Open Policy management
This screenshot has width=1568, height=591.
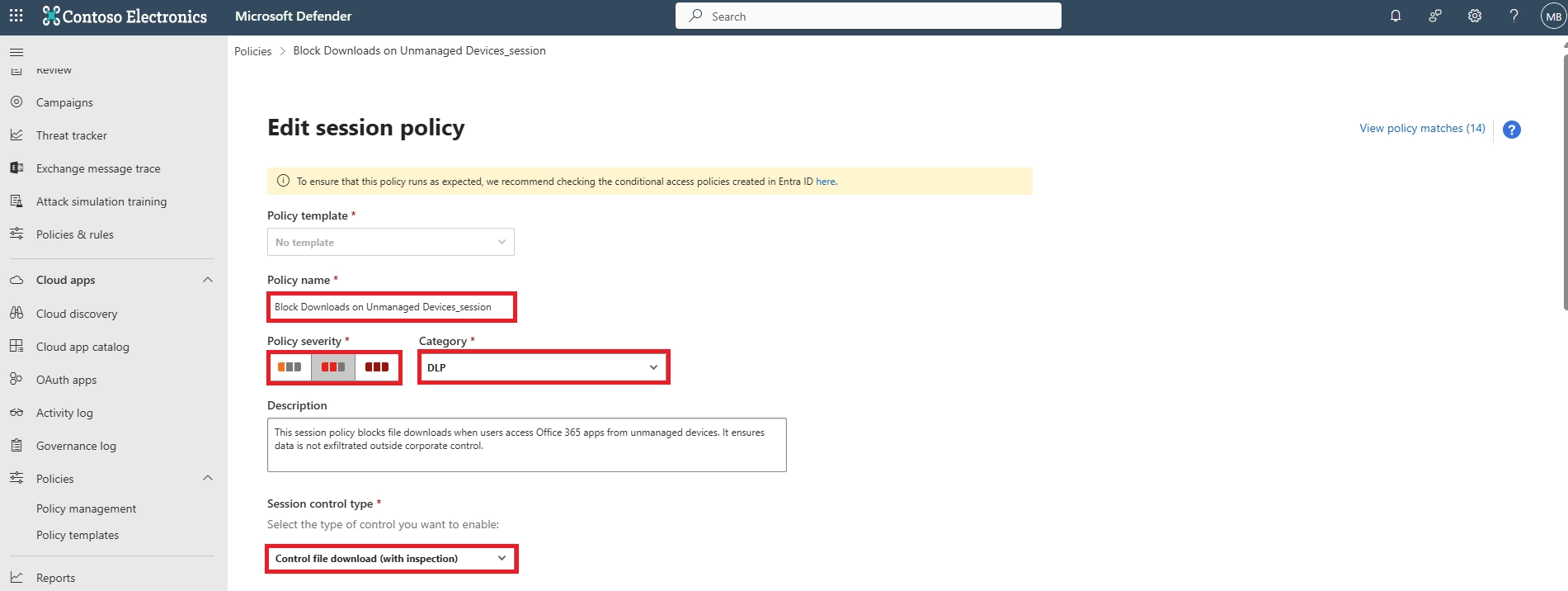[86, 508]
